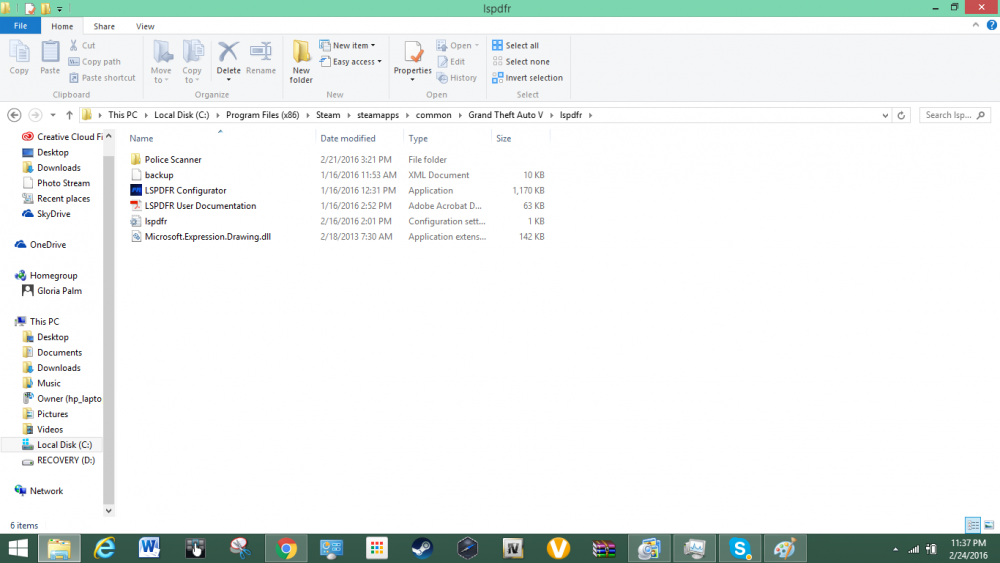Open the Copy to dropdown

(x=192, y=62)
